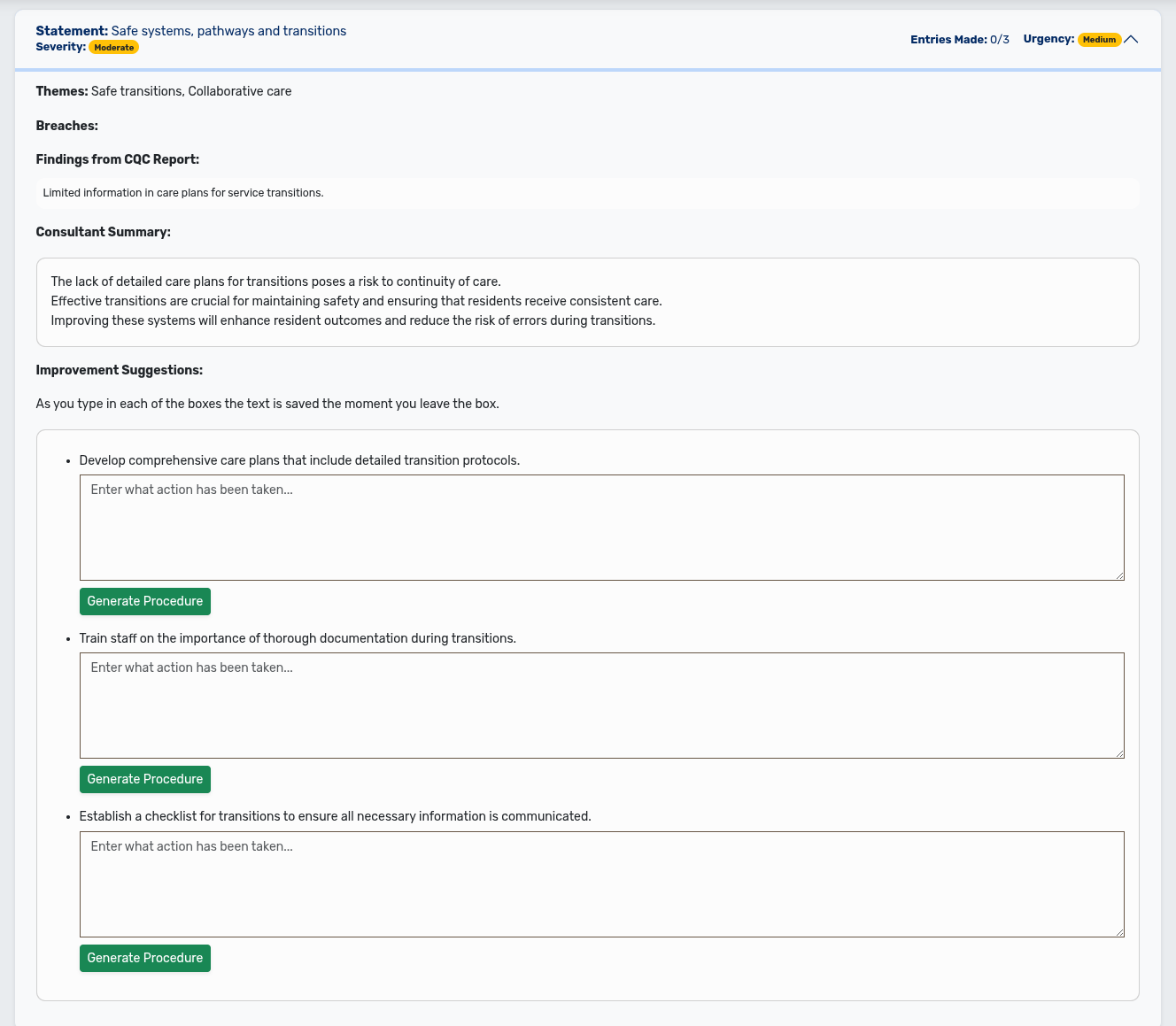
Task: Collapse the Safe systems statement panel chevron
Action: 1131,39
